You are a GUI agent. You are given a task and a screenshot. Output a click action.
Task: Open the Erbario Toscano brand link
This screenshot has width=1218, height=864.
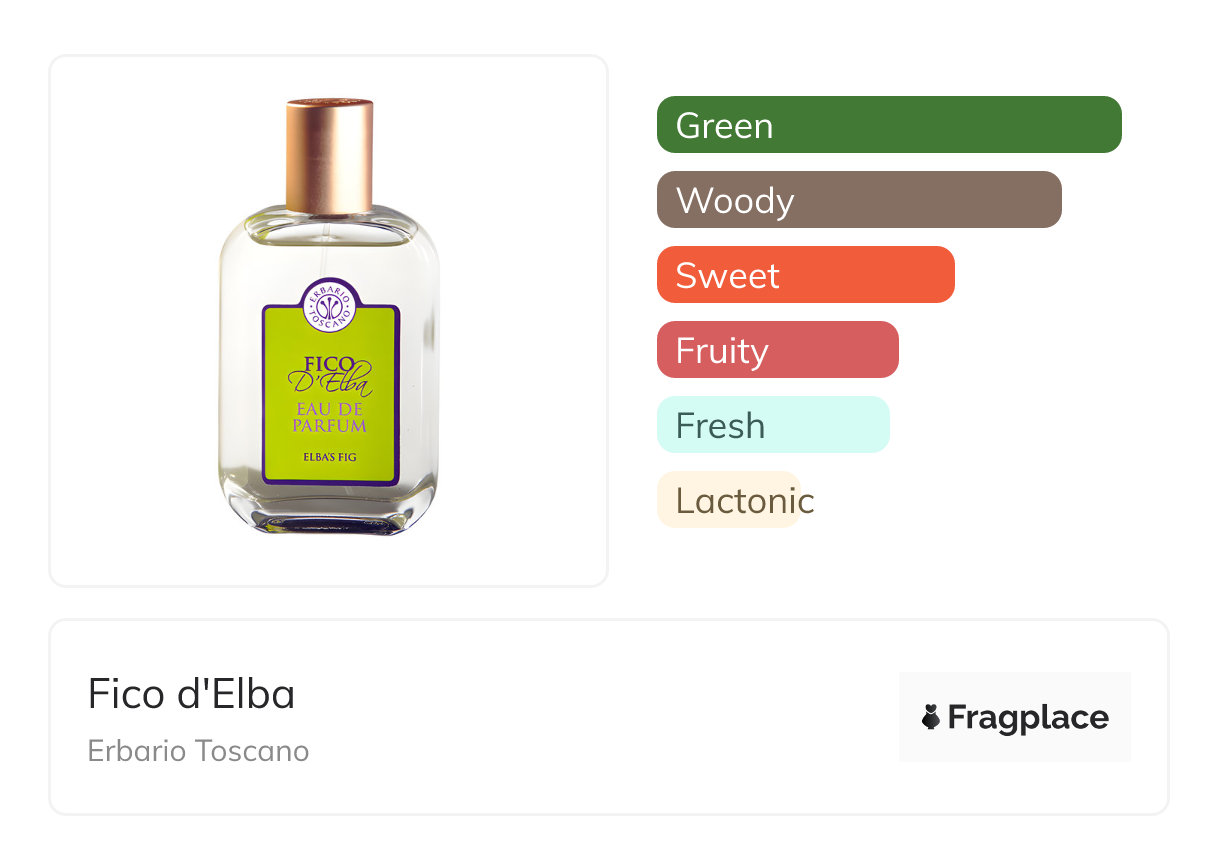click(x=198, y=750)
